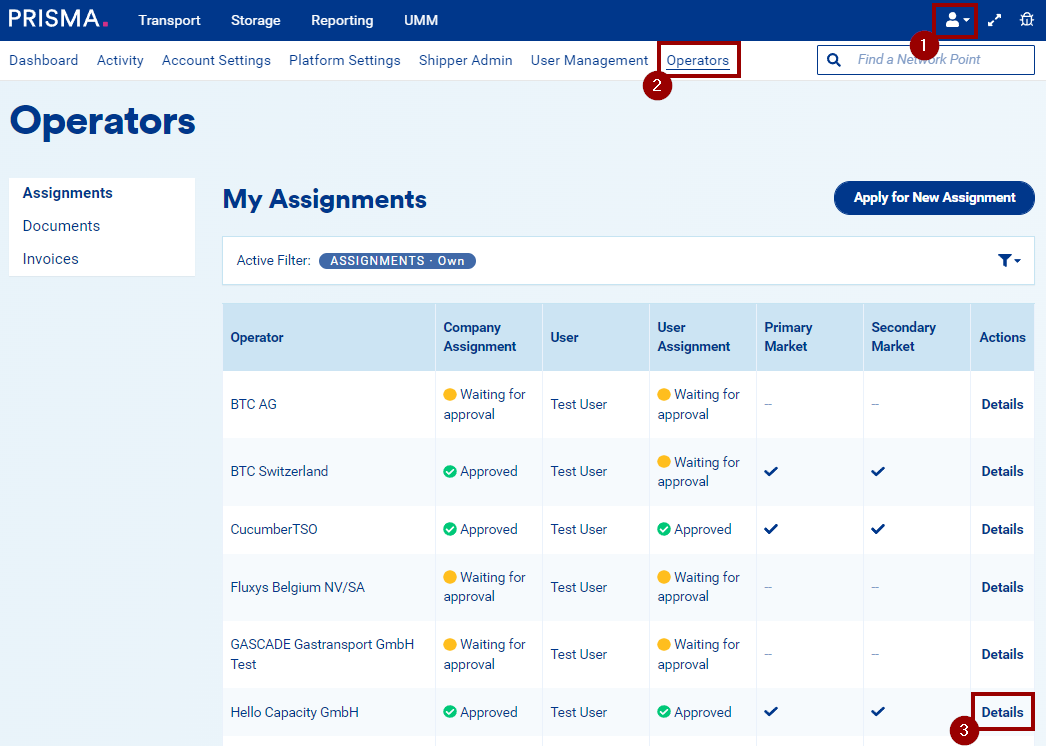Image resolution: width=1046 pixels, height=746 pixels.
Task: Click primary market checkmark for BTC Switzerland
Action: [x=771, y=471]
